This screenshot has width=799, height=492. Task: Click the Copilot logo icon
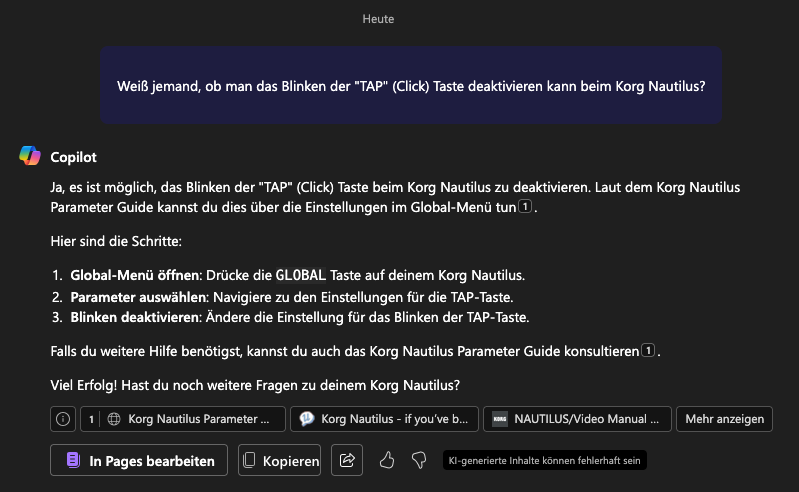click(x=30, y=156)
